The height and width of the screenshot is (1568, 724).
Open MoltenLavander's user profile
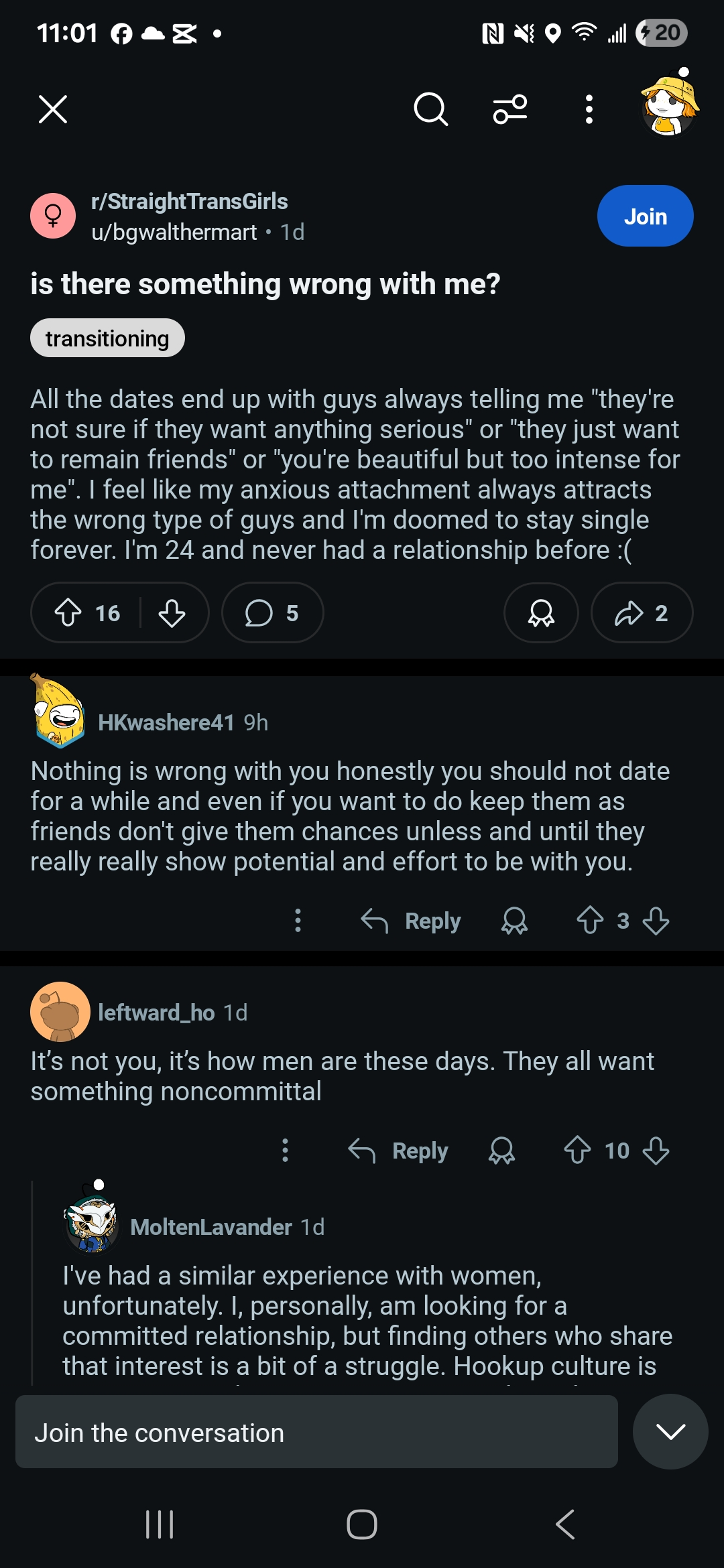(210, 1227)
